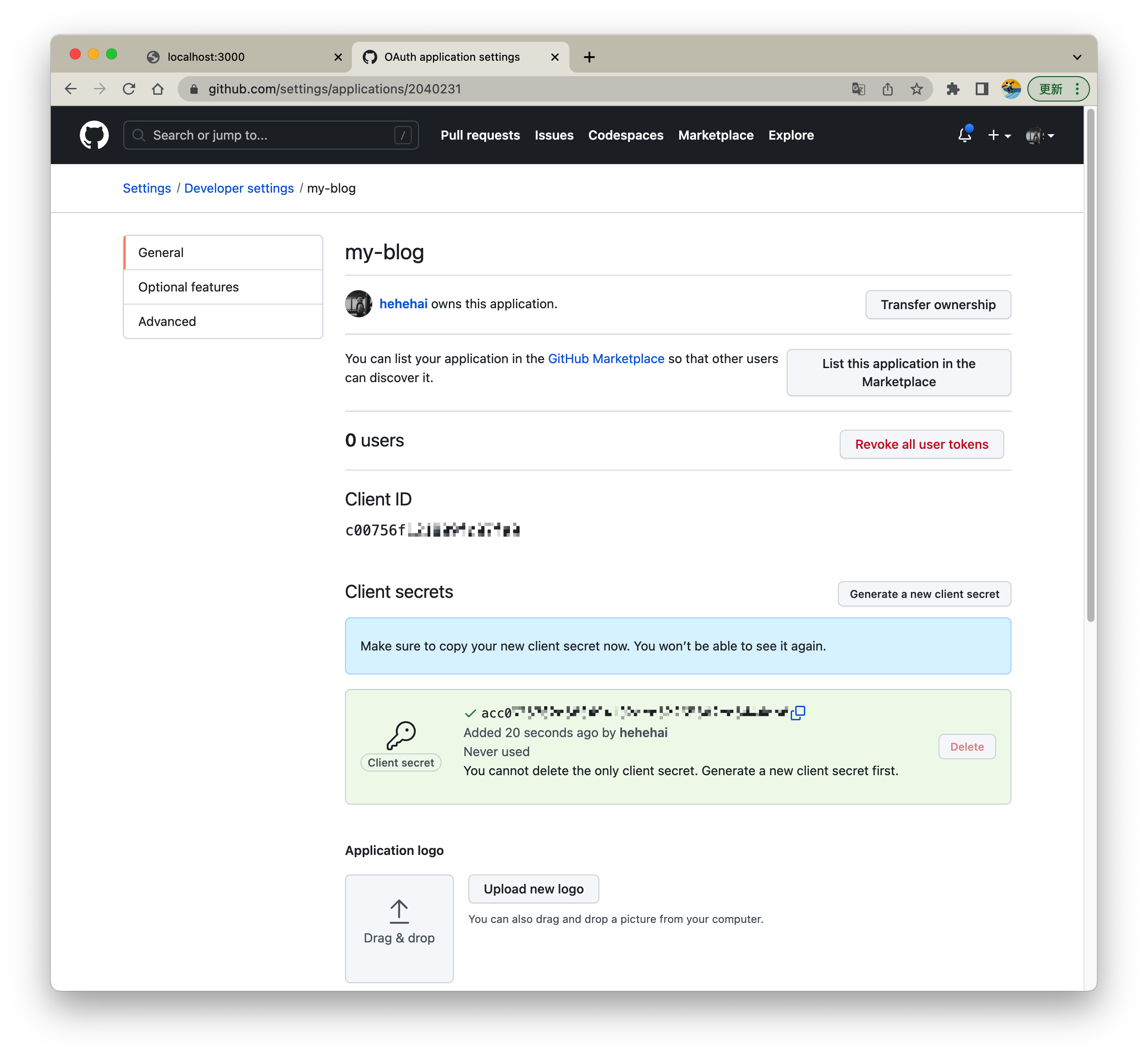Open a new browser tab
The height and width of the screenshot is (1058, 1148).
[589, 57]
